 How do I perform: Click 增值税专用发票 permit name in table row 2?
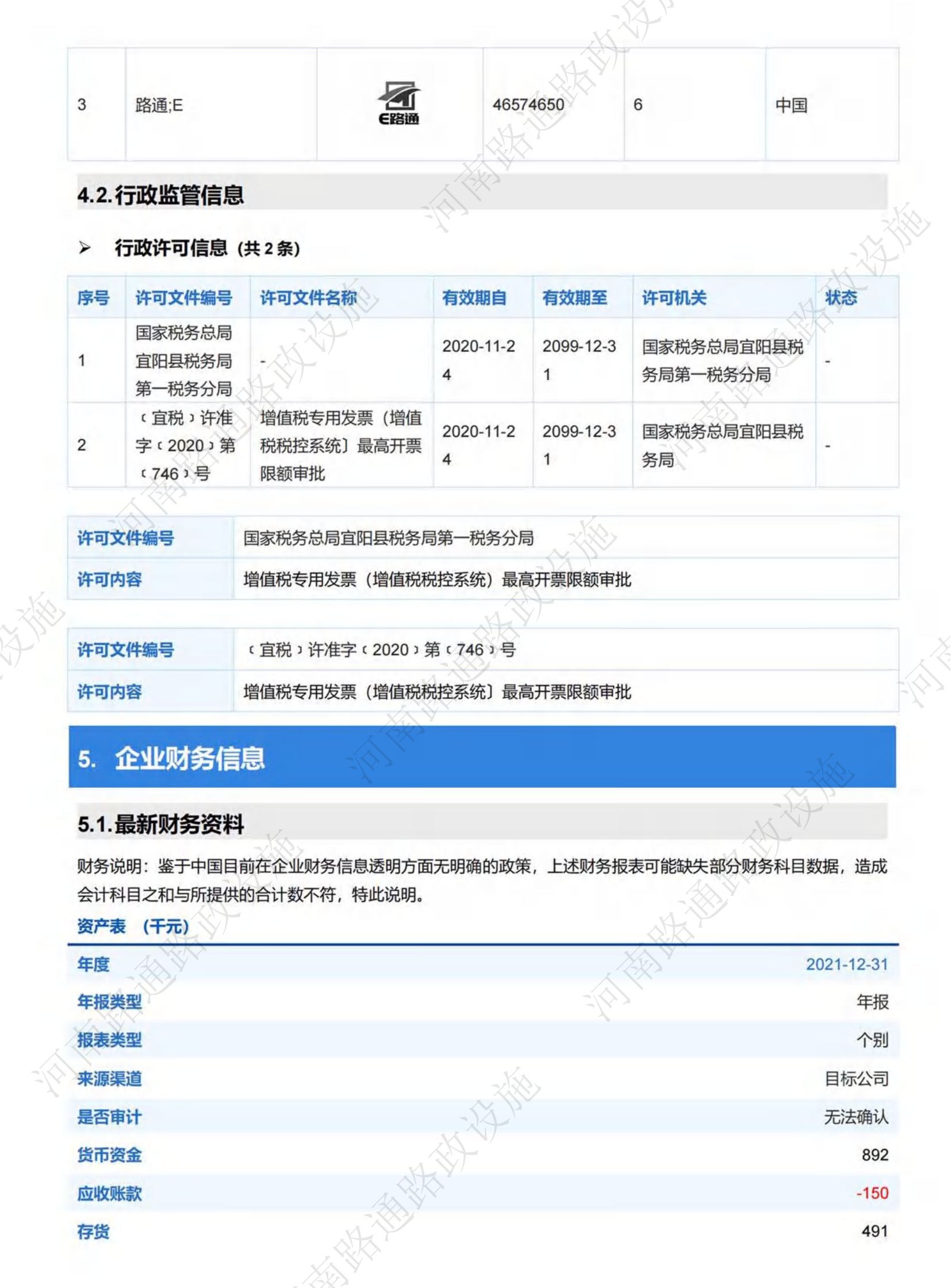click(341, 445)
